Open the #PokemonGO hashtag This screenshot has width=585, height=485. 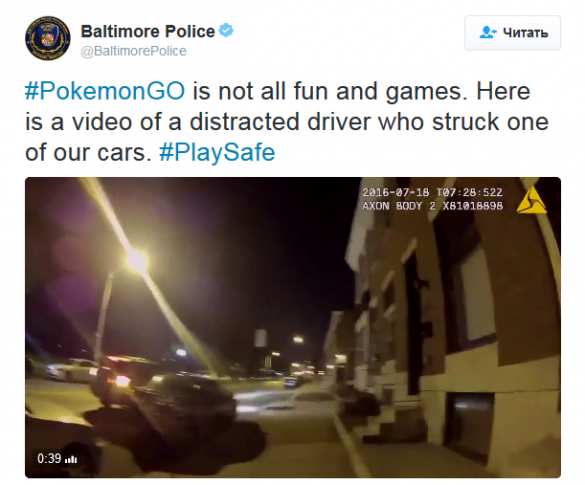coord(105,91)
